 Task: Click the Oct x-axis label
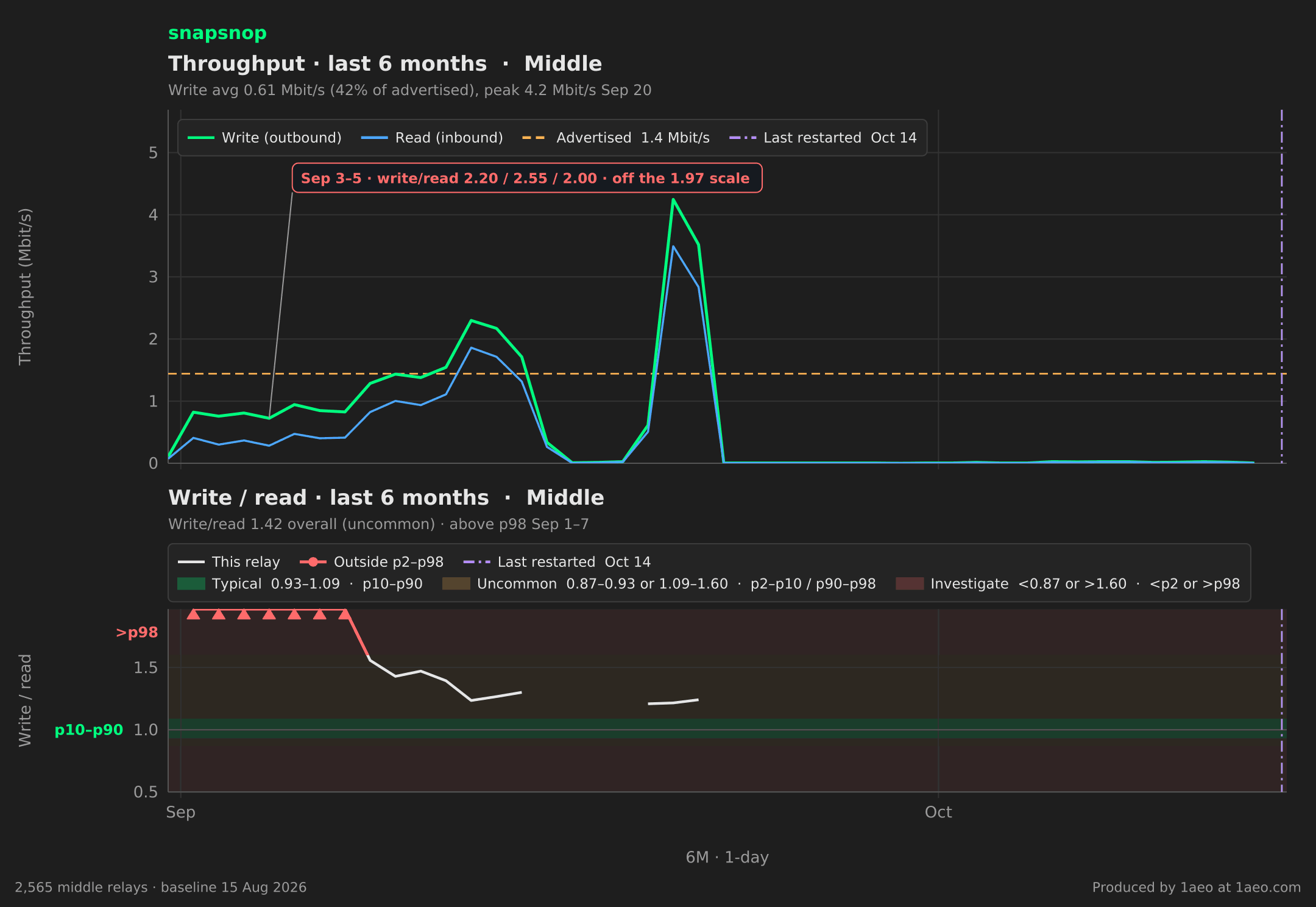(938, 813)
